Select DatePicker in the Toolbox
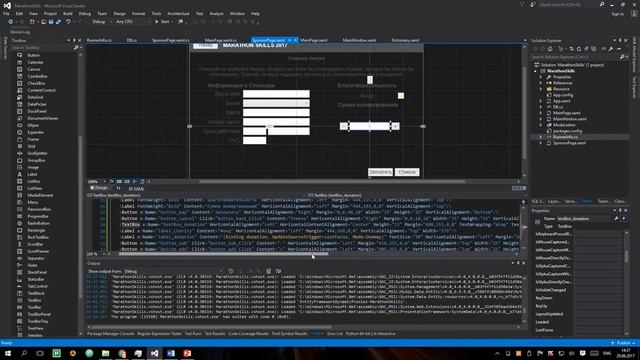Screen dimensions: 640x360 pos(37,104)
